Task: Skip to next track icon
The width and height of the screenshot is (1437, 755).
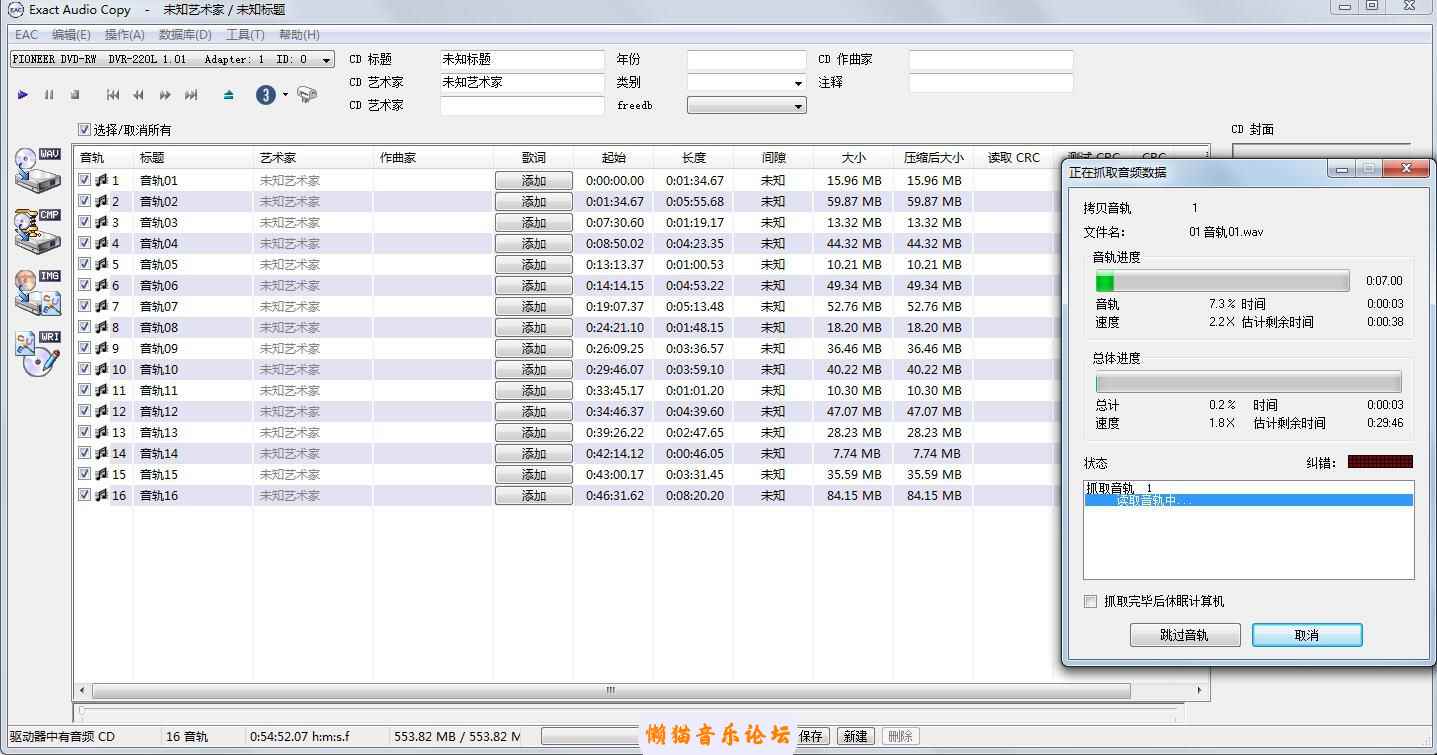Action: [191, 95]
